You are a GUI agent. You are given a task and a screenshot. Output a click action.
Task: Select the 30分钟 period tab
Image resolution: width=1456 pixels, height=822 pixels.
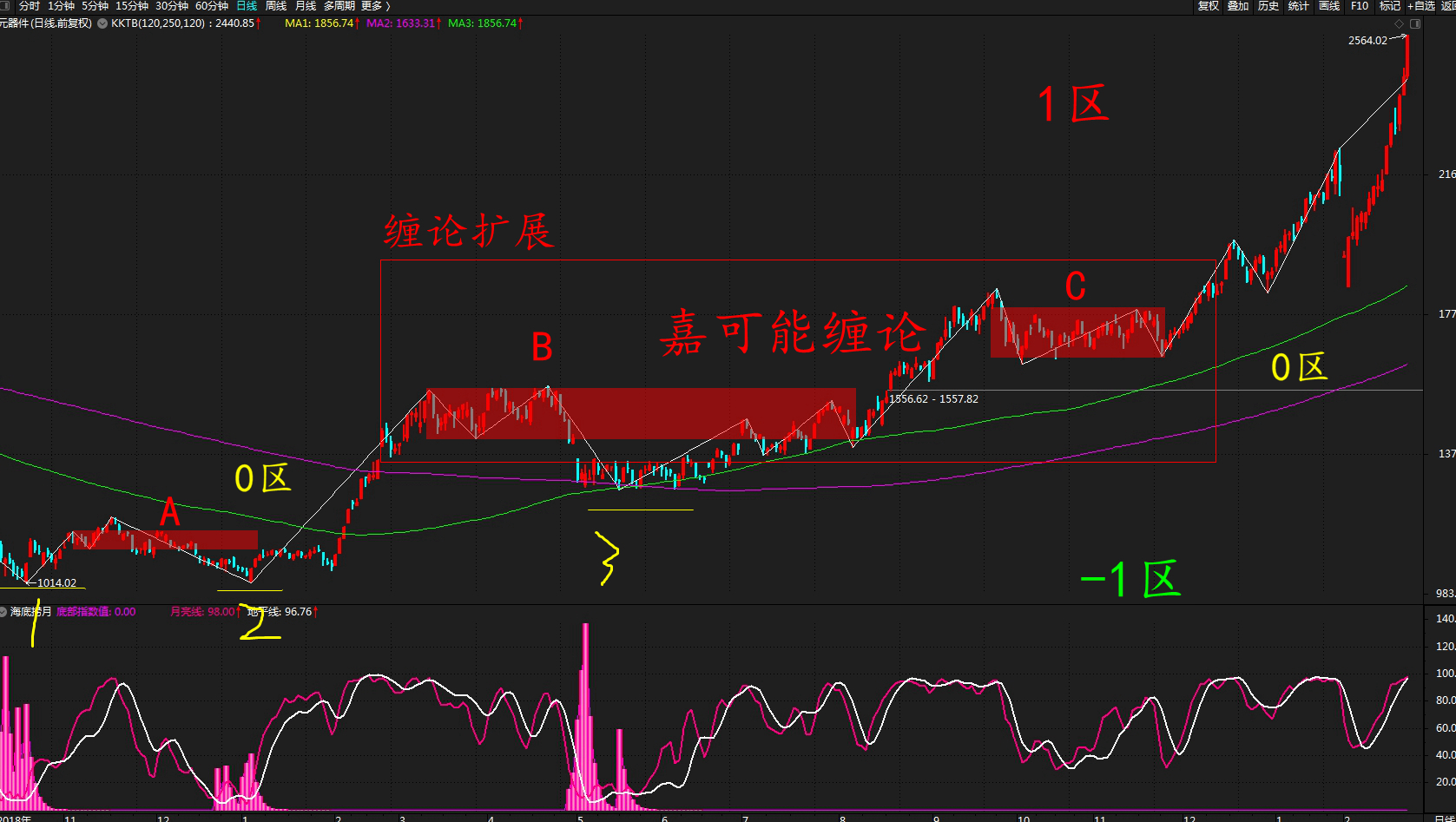point(172,6)
